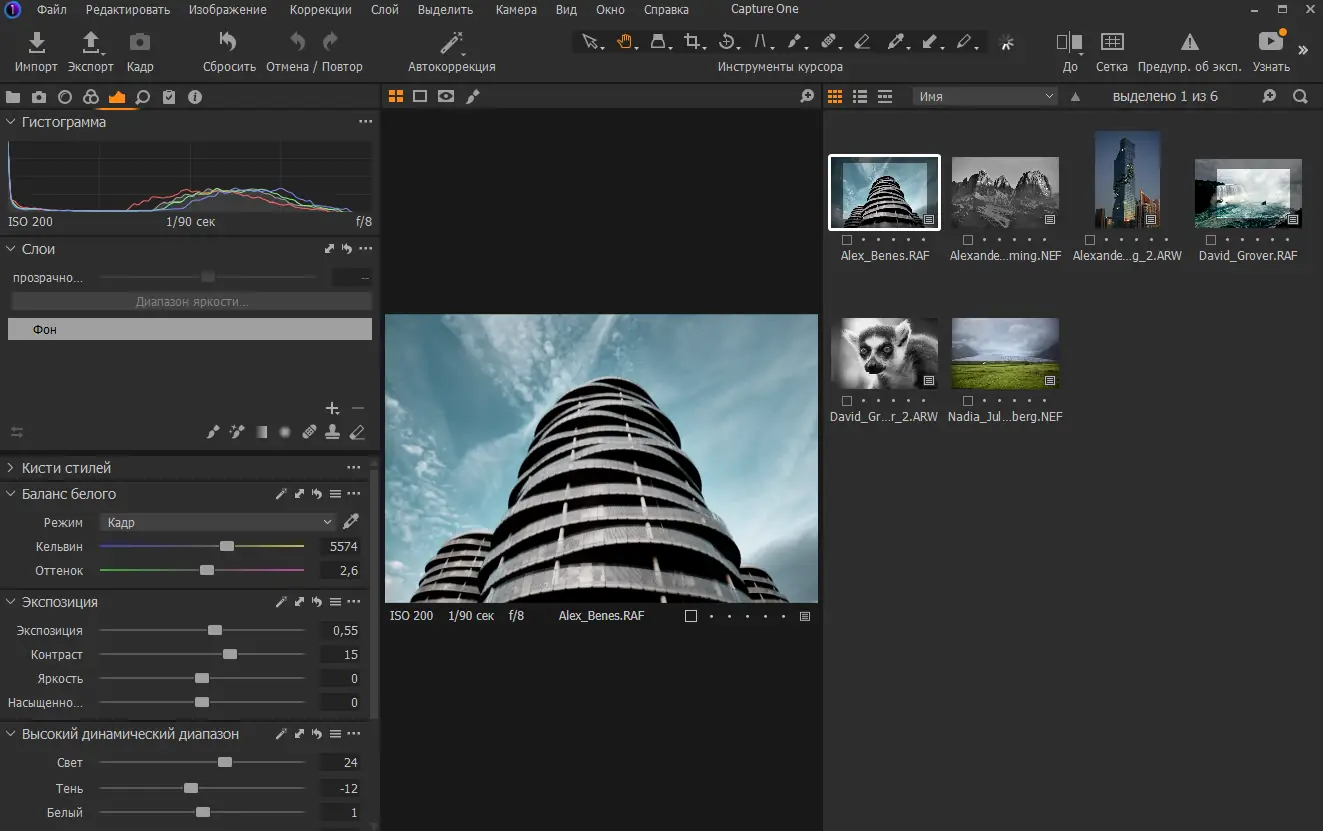Image resolution: width=1323 pixels, height=831 pixels.
Task: Toggle the Grid (Сетка) overlay icon
Action: point(1110,43)
